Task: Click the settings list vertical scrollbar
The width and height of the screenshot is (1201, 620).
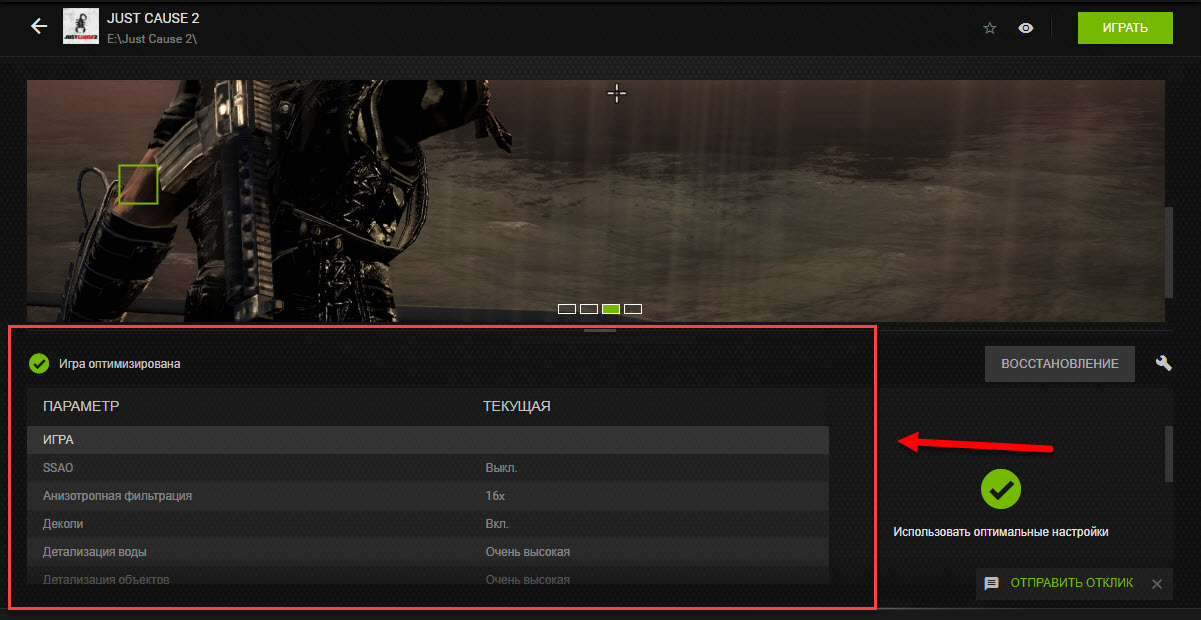Action: 1169,455
